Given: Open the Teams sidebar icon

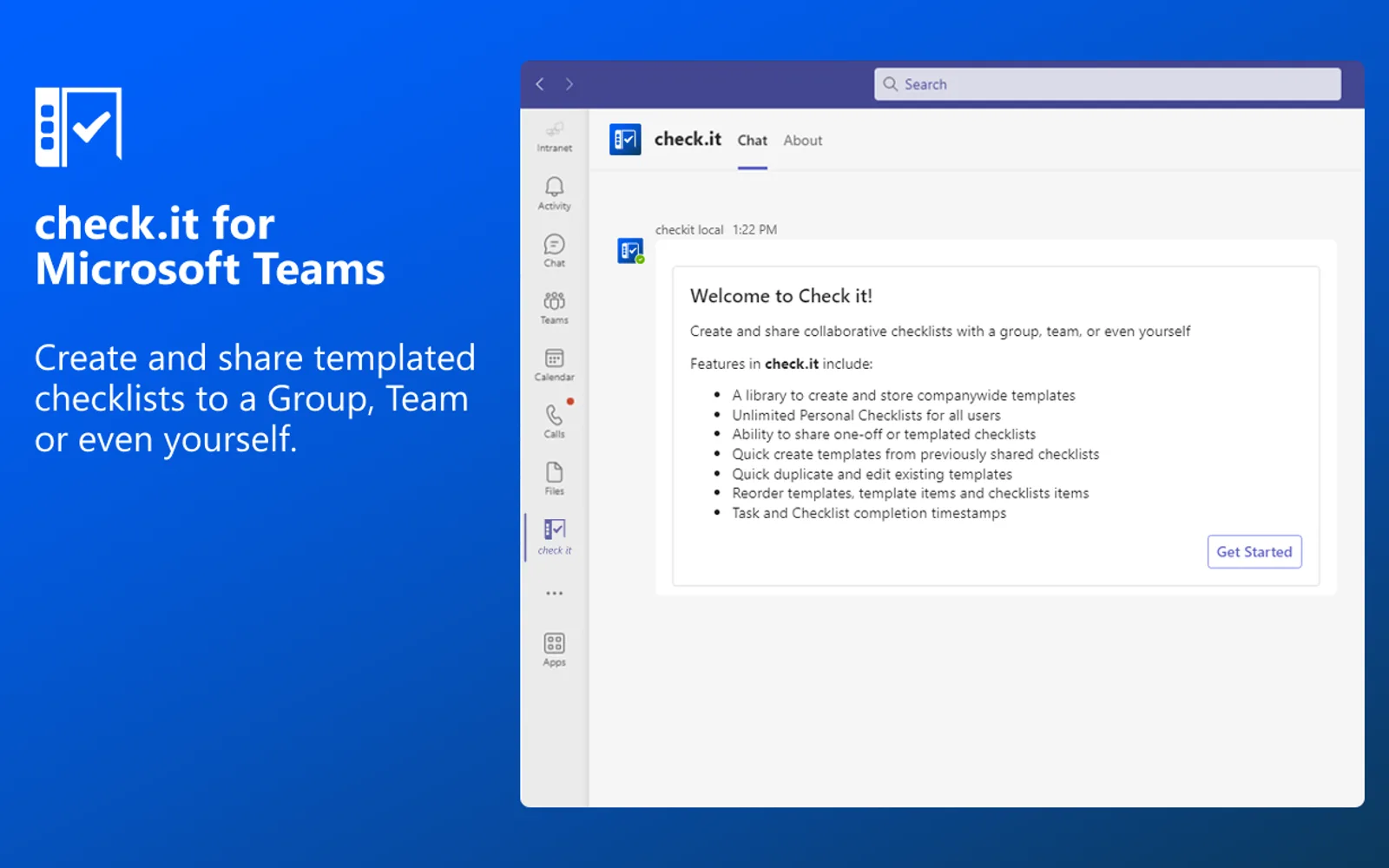Looking at the screenshot, I should 555,308.
